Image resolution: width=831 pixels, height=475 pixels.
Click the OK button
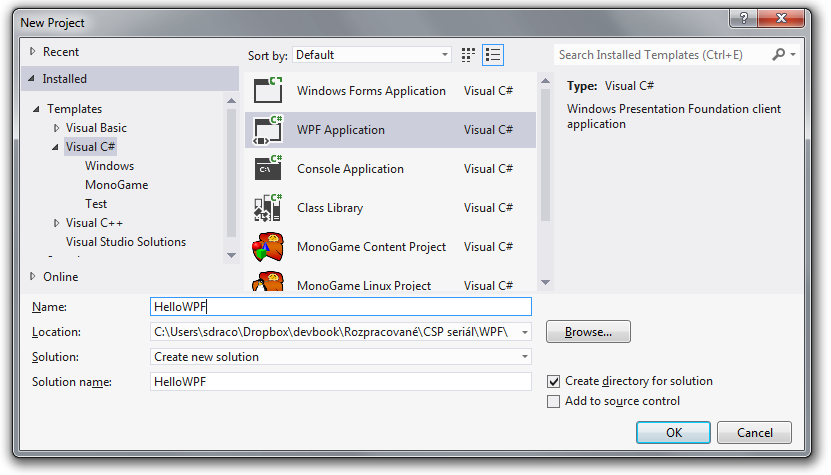point(673,433)
